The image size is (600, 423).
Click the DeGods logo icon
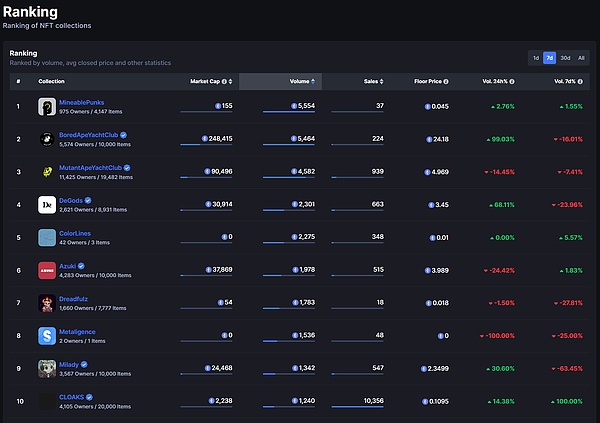click(x=46, y=204)
